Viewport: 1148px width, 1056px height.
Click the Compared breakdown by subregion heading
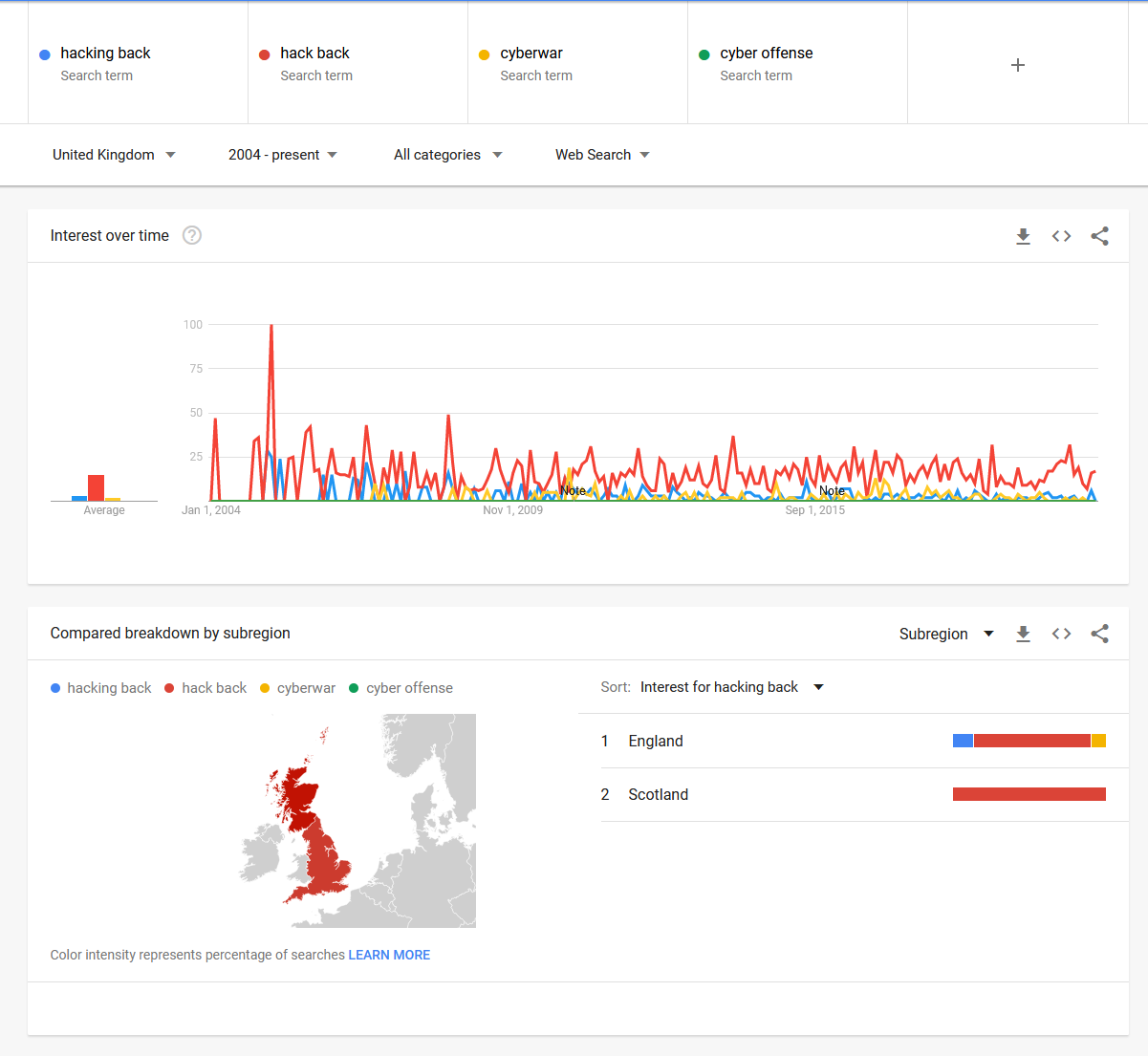[x=170, y=633]
